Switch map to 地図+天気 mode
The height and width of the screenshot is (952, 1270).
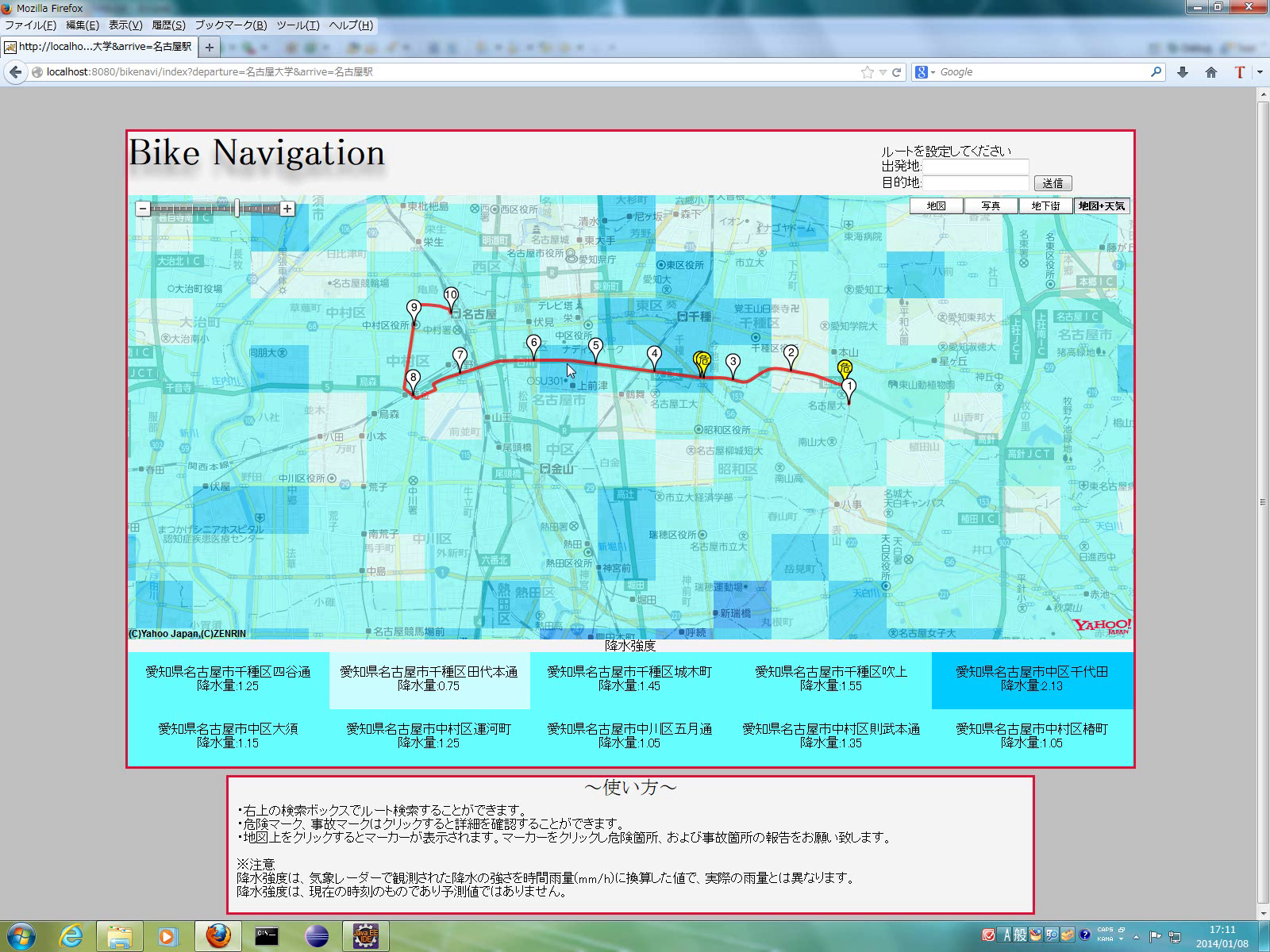pyautogui.click(x=1101, y=206)
